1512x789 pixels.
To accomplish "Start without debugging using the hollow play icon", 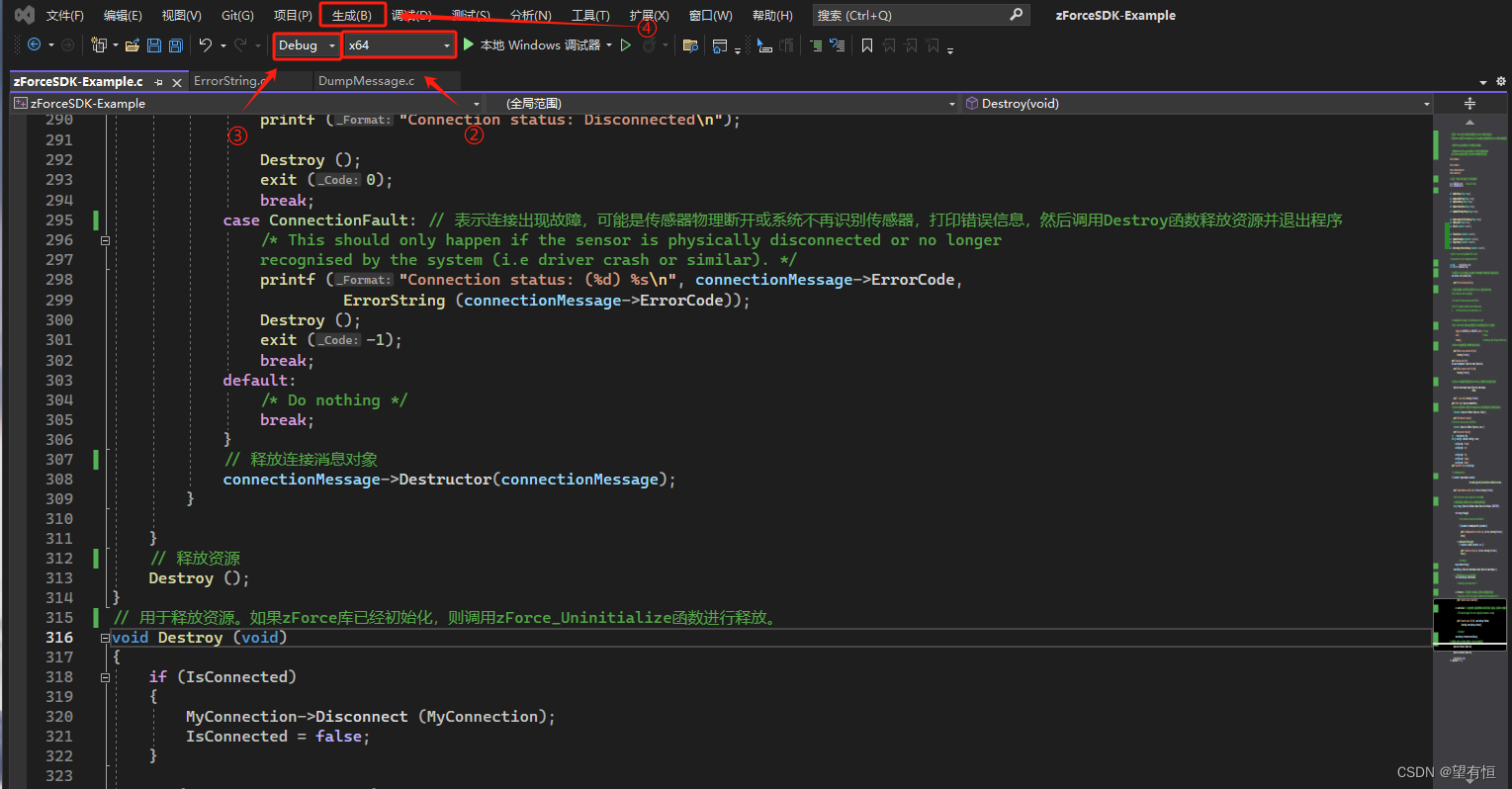I will 626,45.
